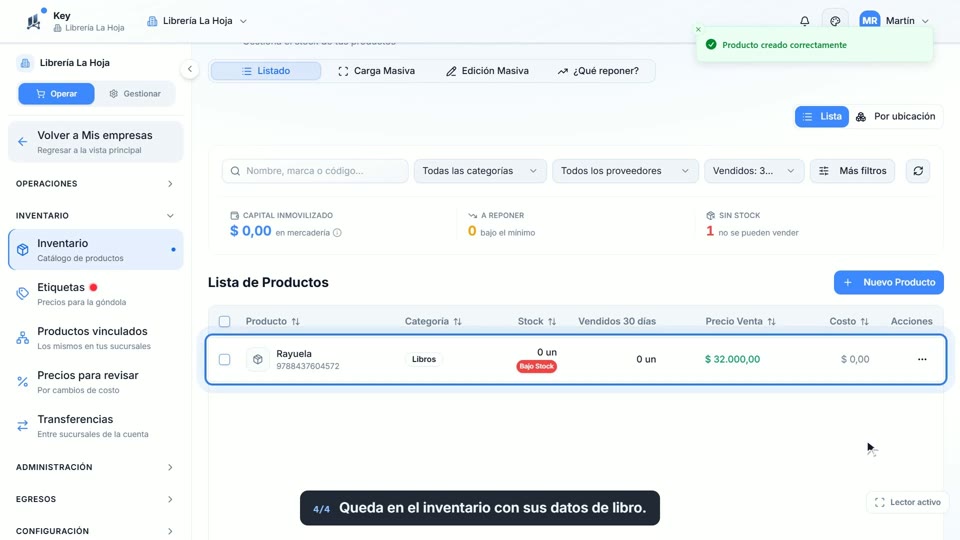The width and height of the screenshot is (960, 540).
Task: Sort by the Precio Venta column
Action: click(740, 321)
